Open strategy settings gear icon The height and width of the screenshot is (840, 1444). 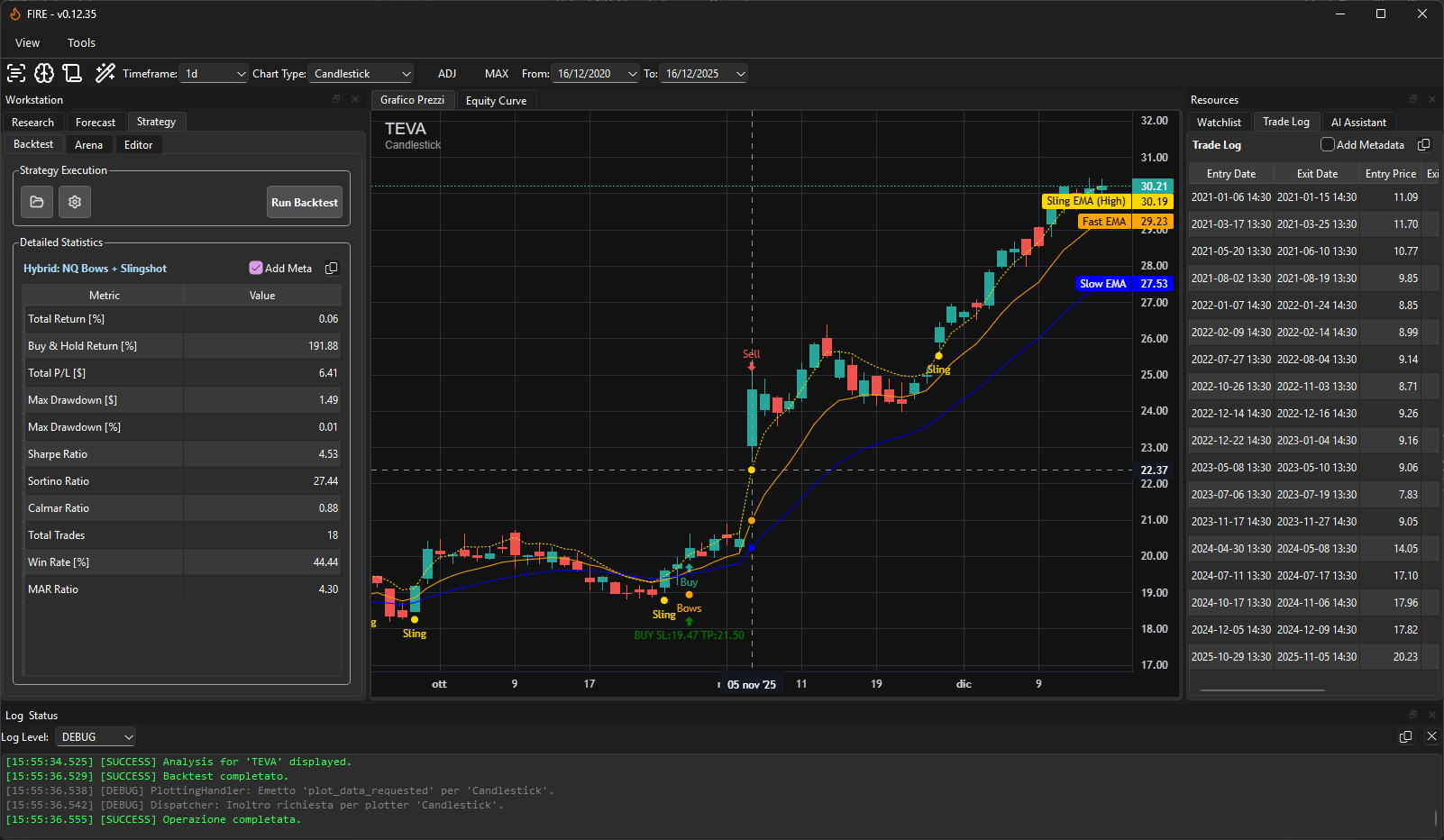click(x=75, y=202)
